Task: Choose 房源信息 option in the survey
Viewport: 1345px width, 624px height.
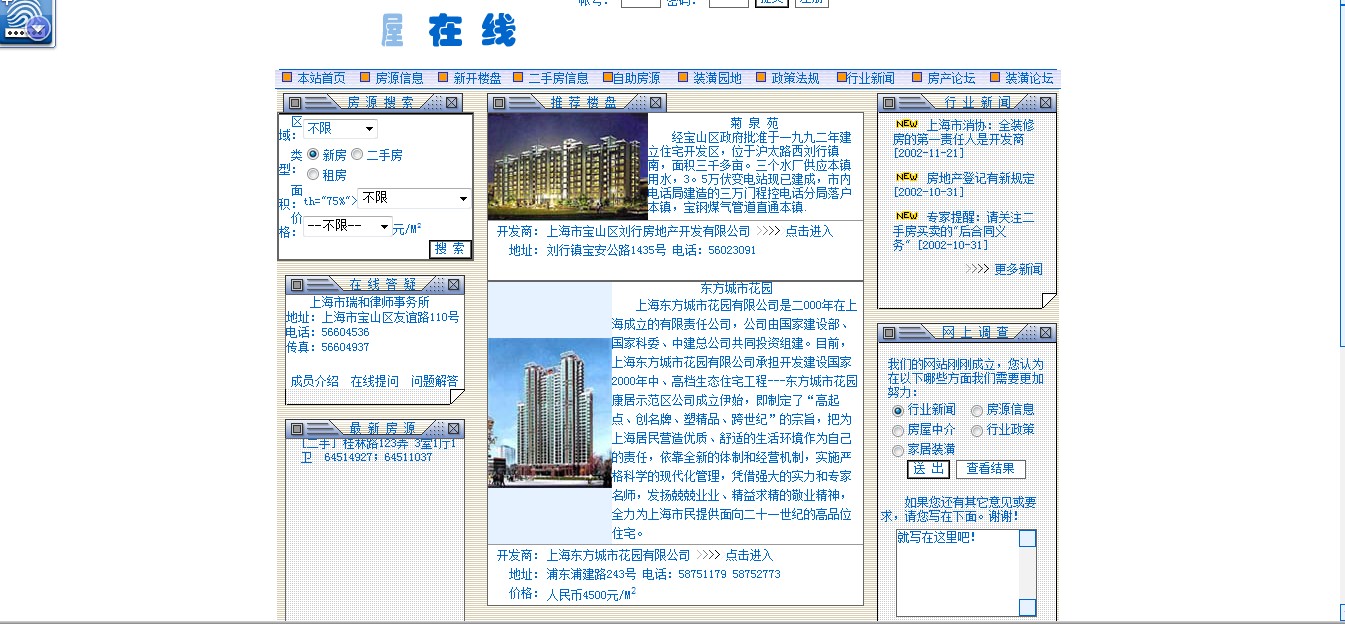Action: [977, 411]
